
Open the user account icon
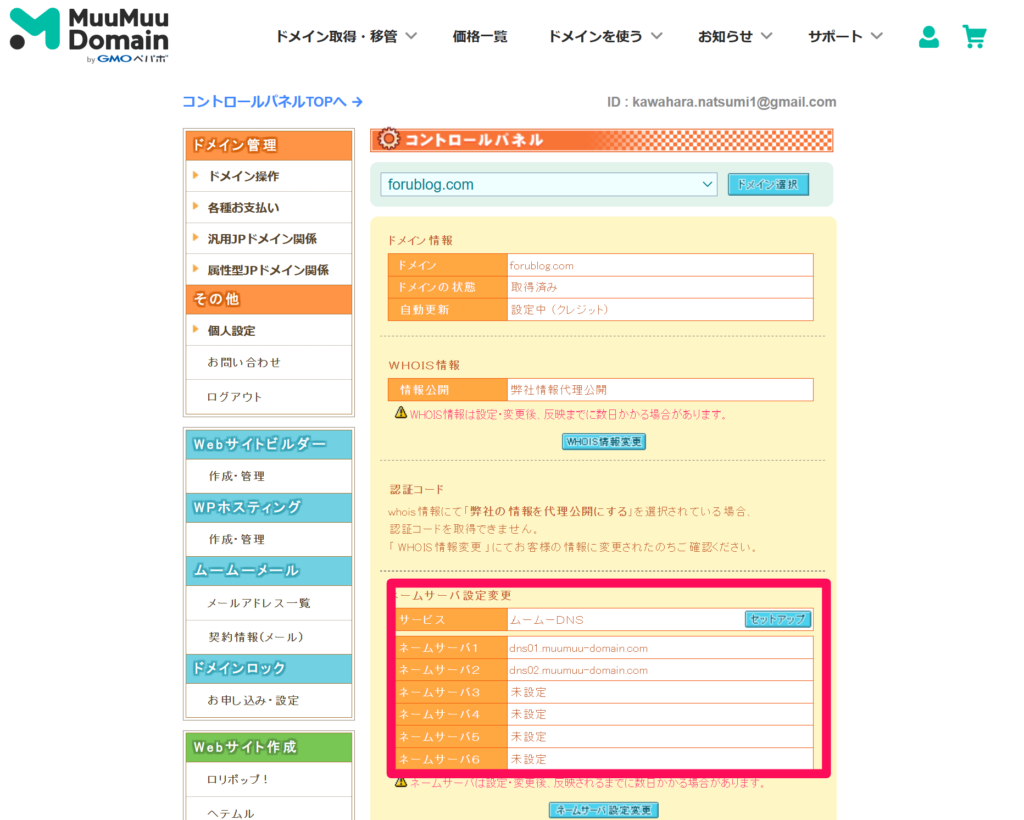tap(928, 36)
